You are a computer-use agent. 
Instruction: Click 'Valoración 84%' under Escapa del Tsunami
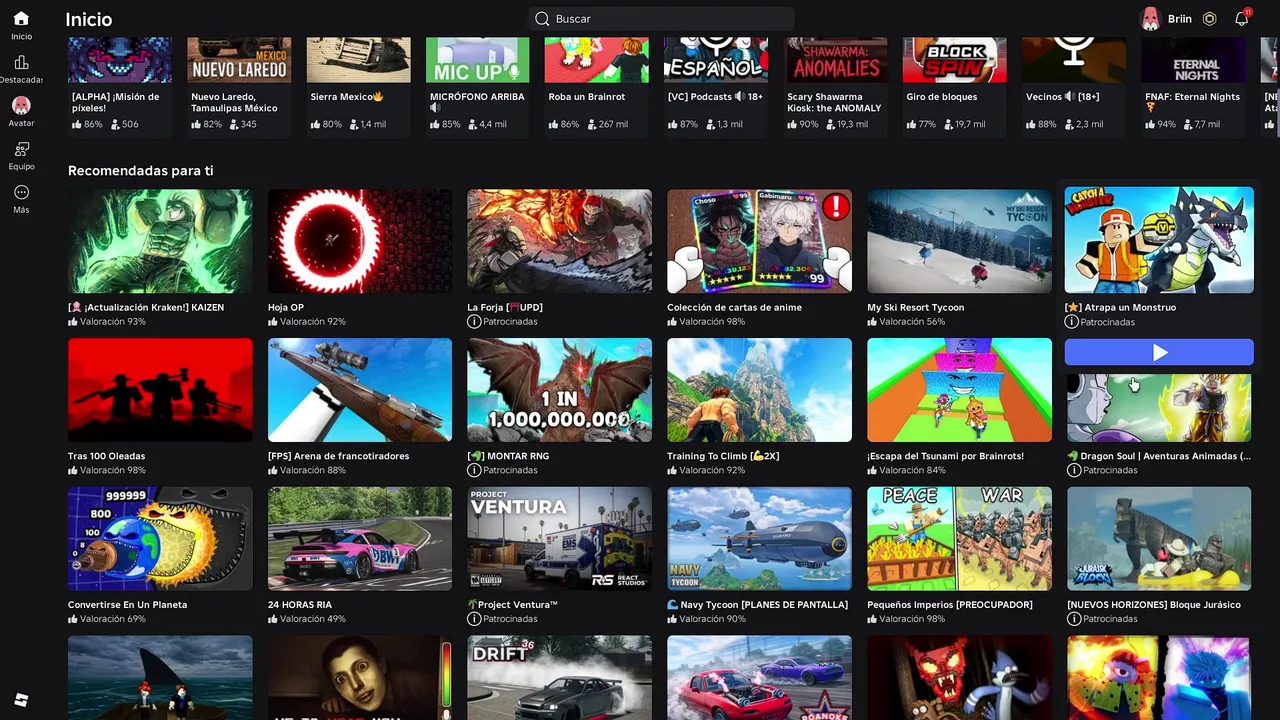tap(912, 470)
